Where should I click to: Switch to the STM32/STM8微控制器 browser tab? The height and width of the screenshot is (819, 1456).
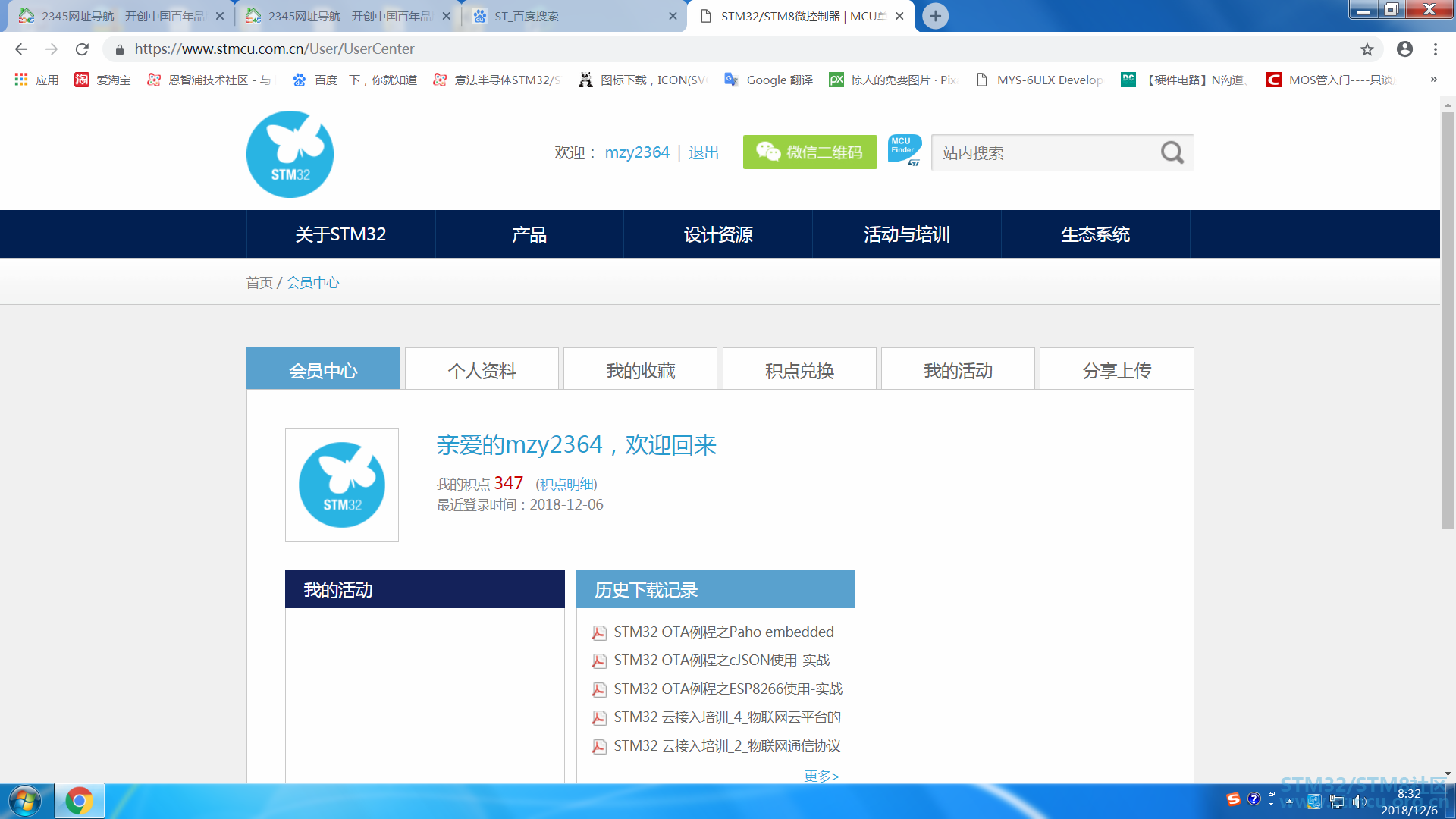(801, 16)
